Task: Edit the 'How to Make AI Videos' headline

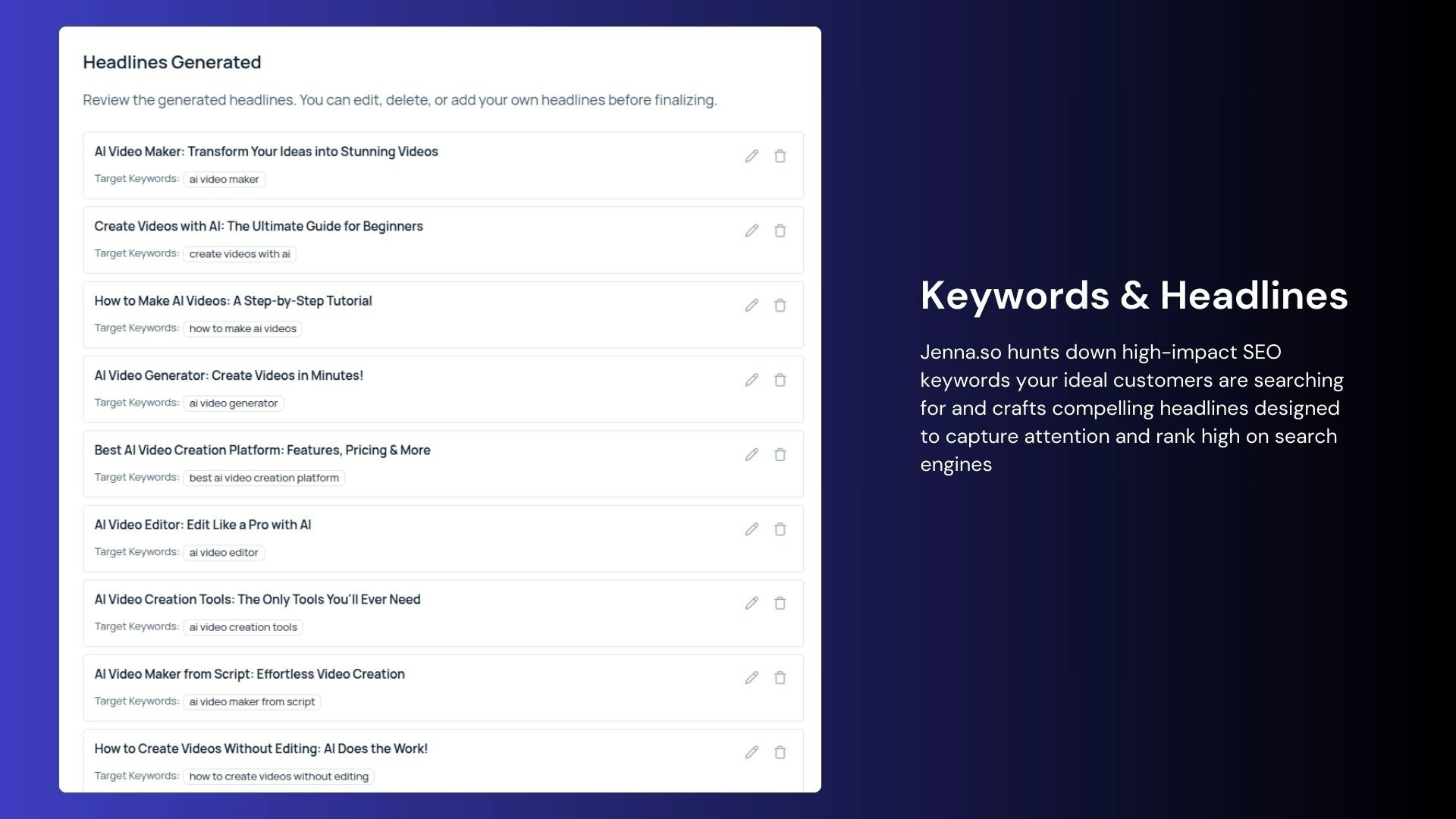Action: click(752, 306)
